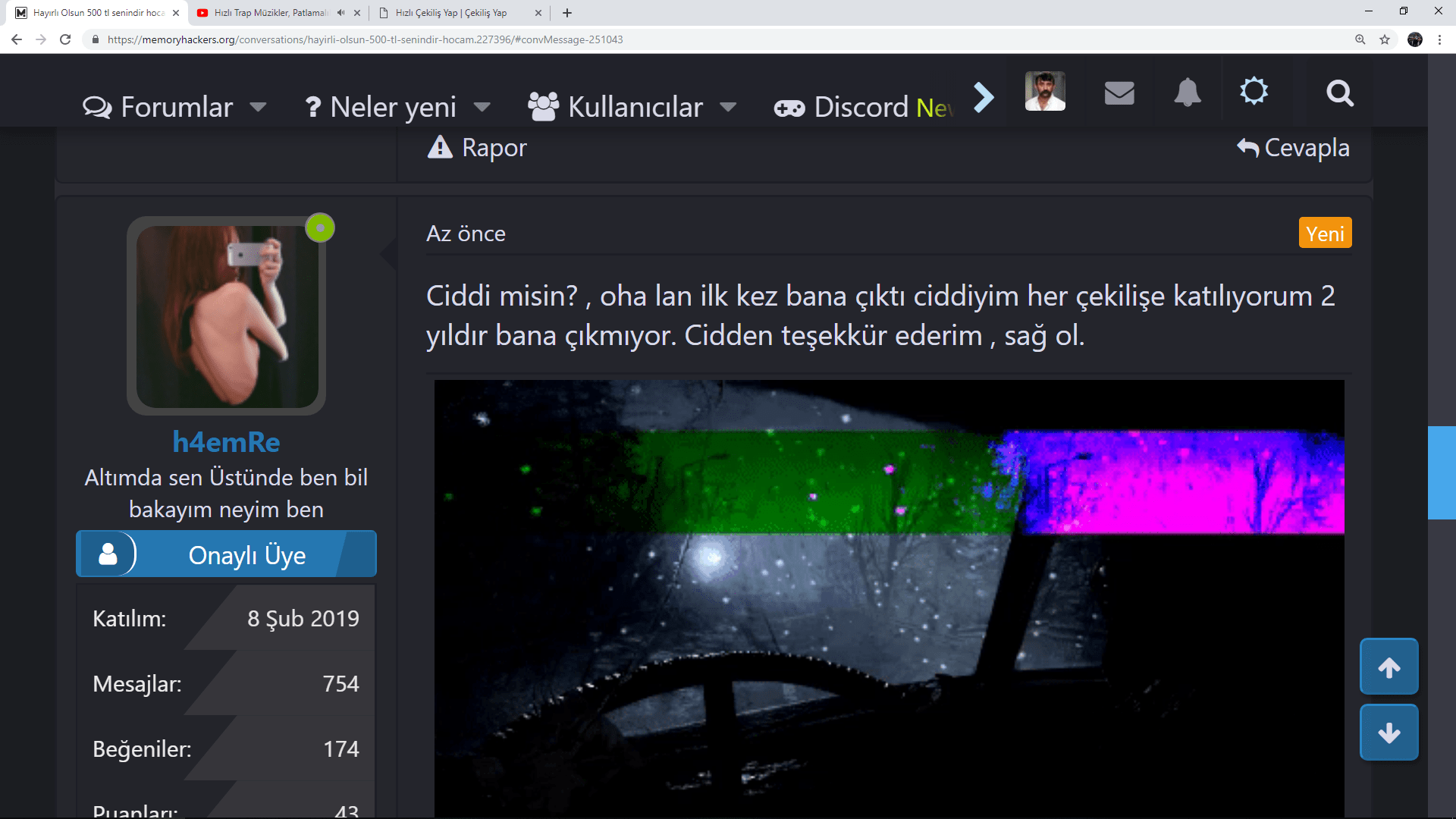The height and width of the screenshot is (819, 1456).
Task: Click the user avatar in the navbar
Action: tap(1045, 91)
